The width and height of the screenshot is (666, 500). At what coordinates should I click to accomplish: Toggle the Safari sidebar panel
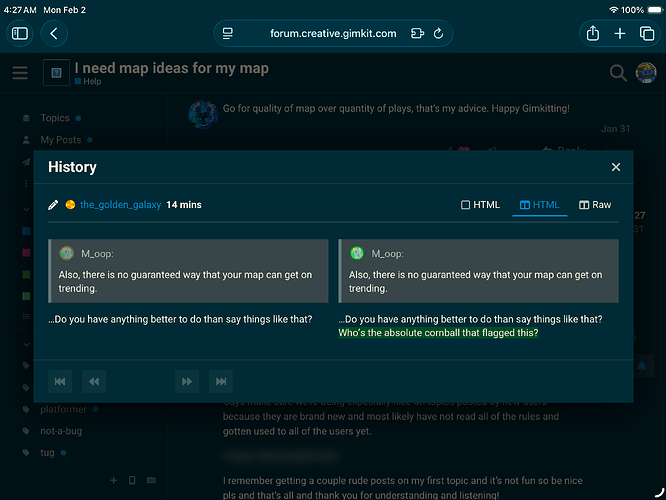(x=20, y=33)
